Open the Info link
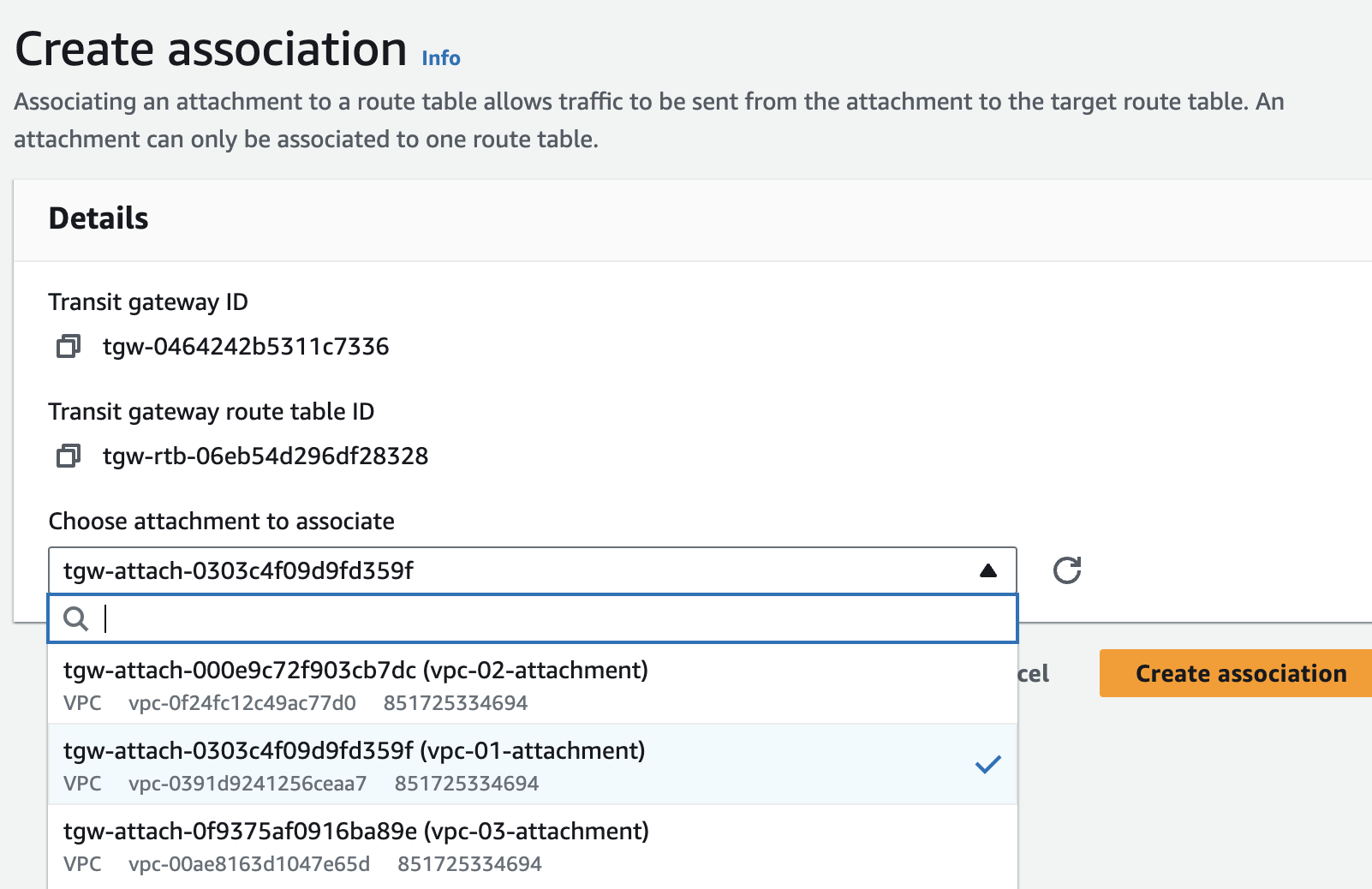Screen dimensions: 1372x889 (441, 58)
